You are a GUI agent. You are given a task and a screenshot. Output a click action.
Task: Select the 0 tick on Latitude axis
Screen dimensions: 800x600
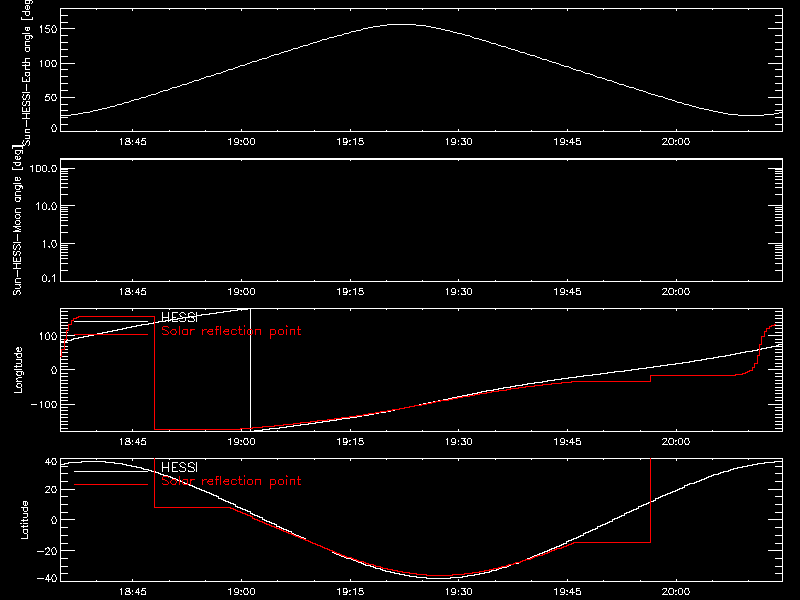[54, 520]
